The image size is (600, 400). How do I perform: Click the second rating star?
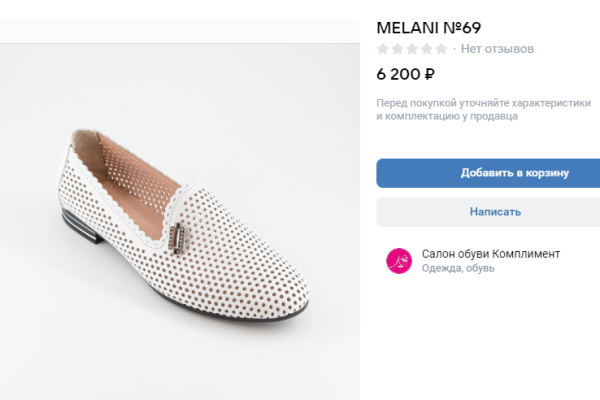tap(397, 49)
